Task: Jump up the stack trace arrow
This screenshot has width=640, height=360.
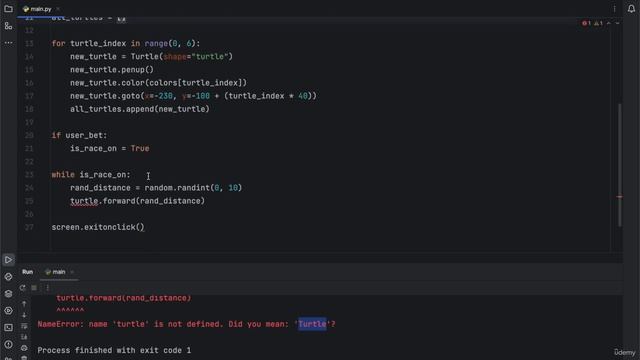Action: point(24,304)
